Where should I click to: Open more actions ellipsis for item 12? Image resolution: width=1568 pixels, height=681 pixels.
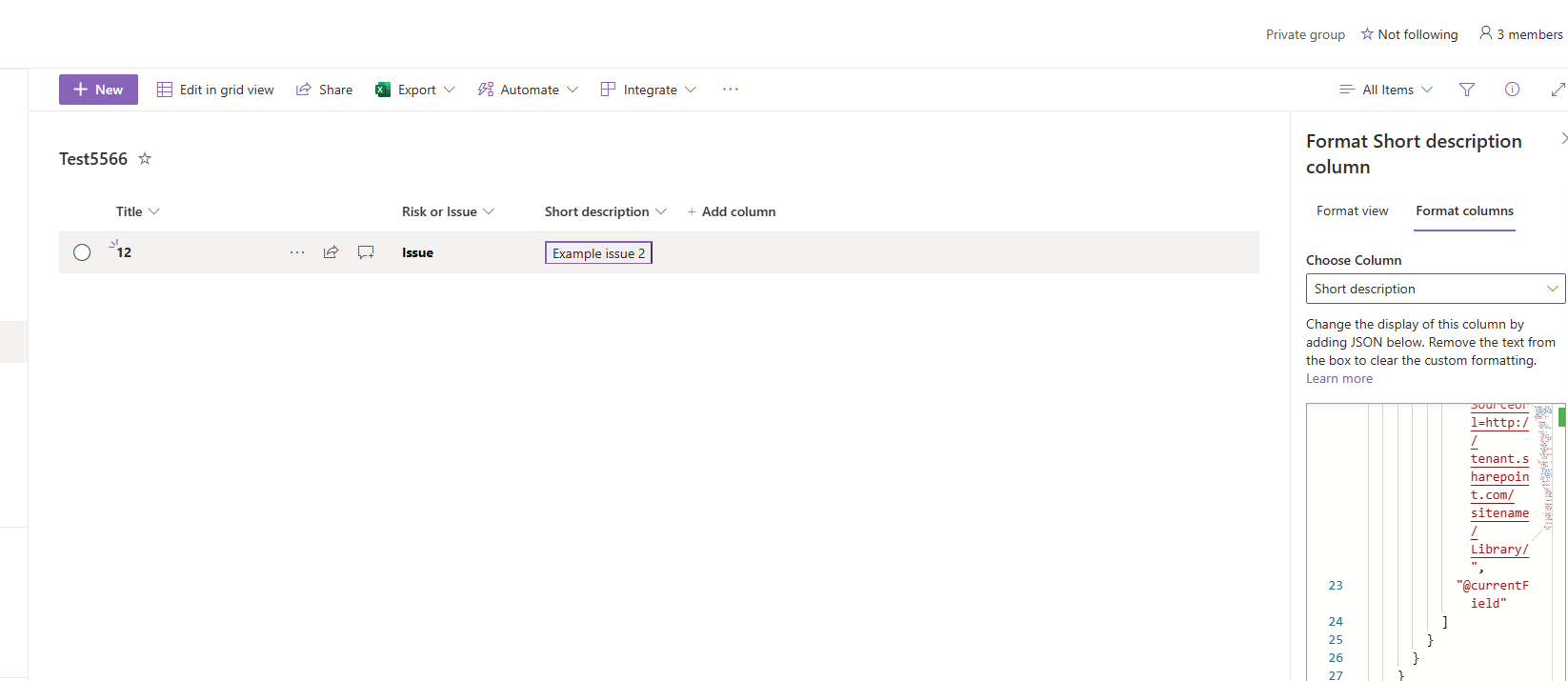coord(297,252)
